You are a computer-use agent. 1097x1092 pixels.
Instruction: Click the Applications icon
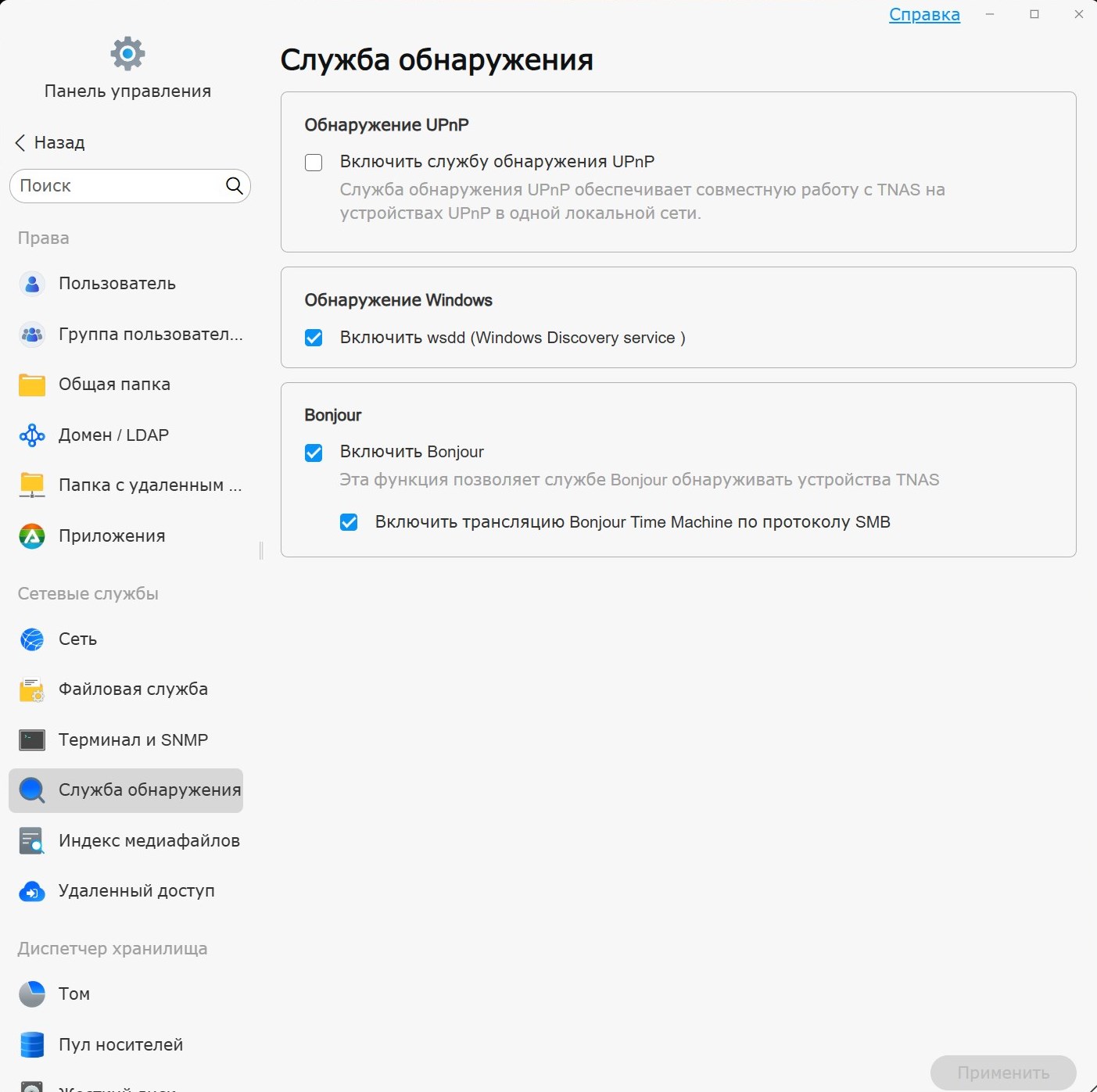pos(32,536)
